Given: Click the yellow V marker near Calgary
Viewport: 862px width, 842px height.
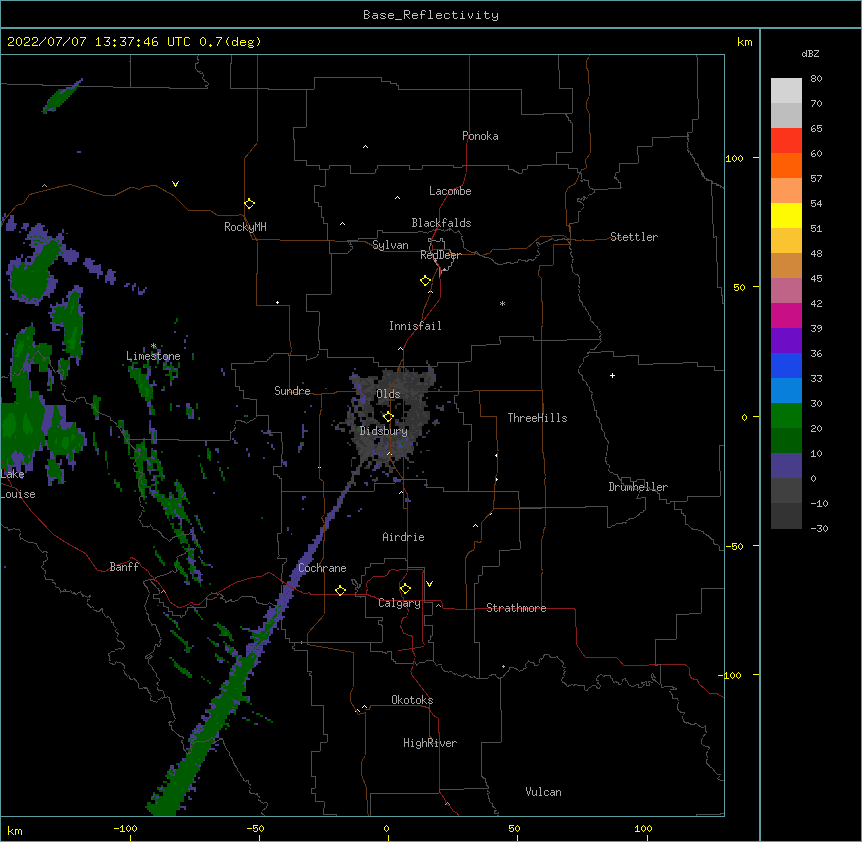Looking at the screenshot, I should click(x=429, y=584).
